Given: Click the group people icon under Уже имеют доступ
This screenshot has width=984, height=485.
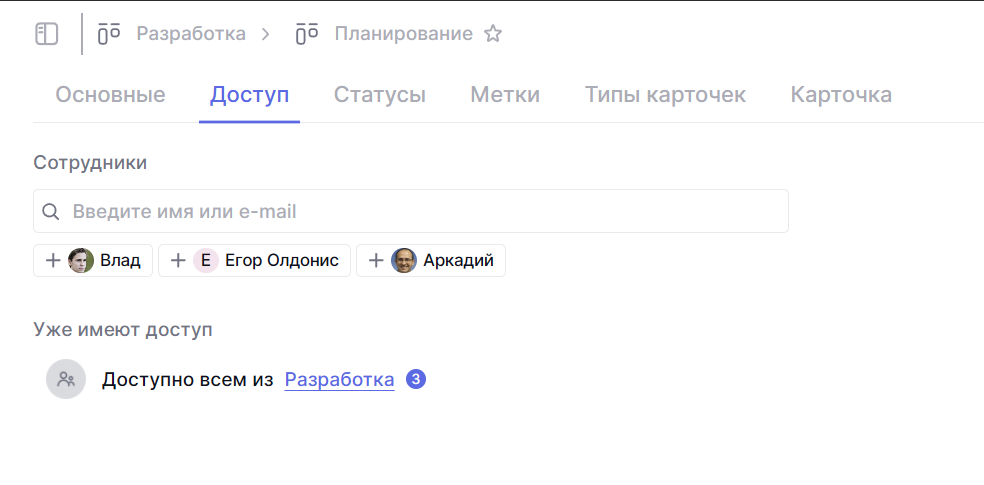Looking at the screenshot, I should tap(66, 380).
